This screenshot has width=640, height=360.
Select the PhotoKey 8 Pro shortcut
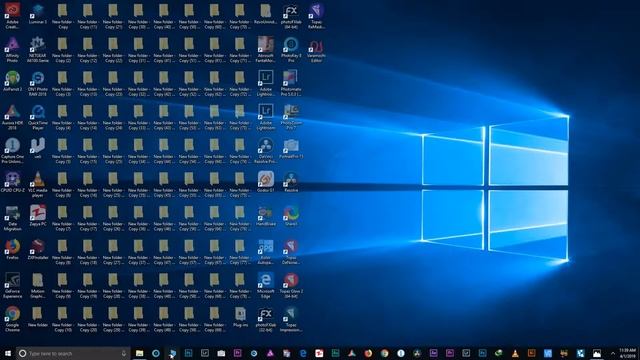click(x=291, y=49)
